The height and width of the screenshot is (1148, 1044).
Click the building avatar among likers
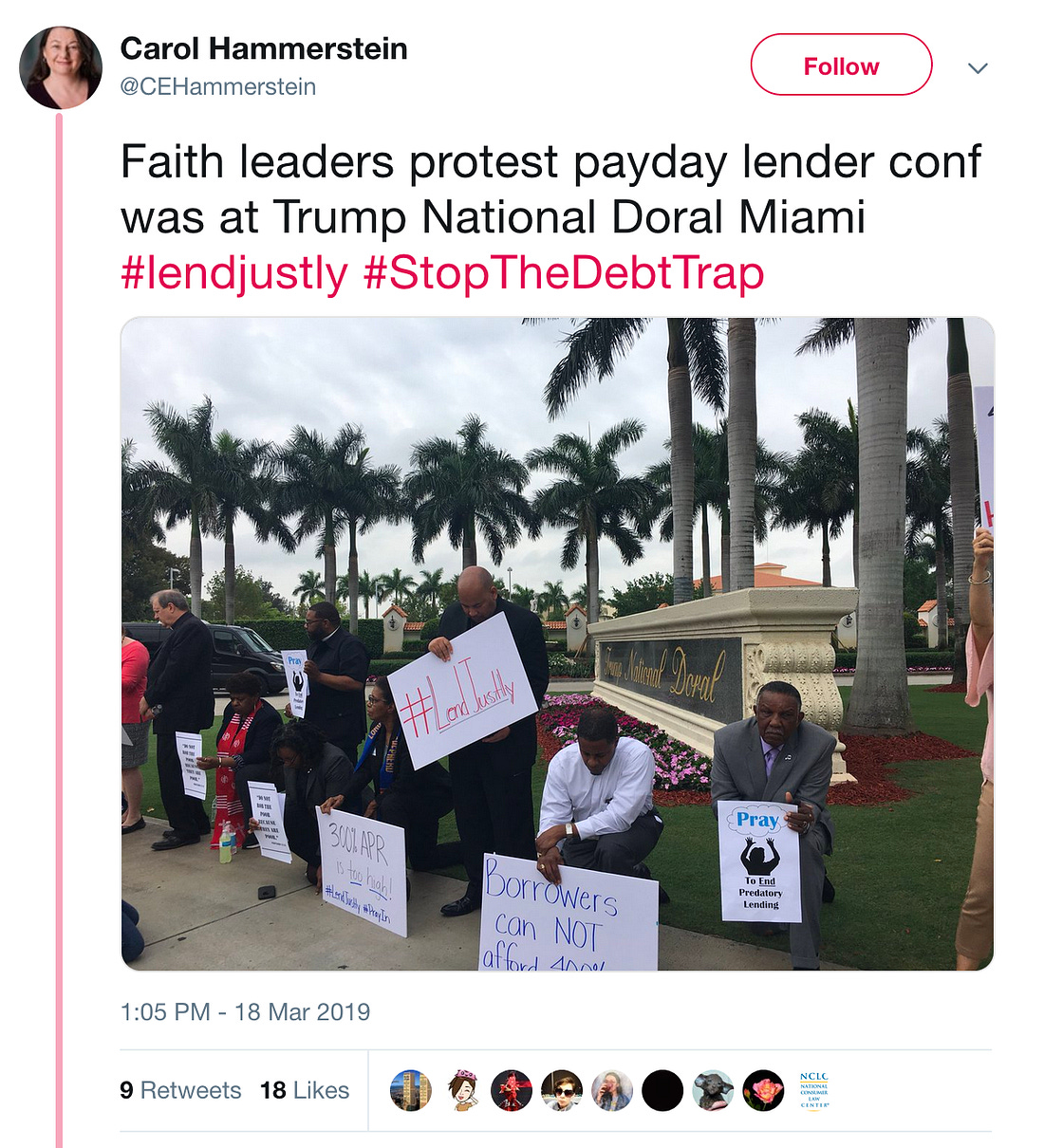click(x=411, y=1091)
